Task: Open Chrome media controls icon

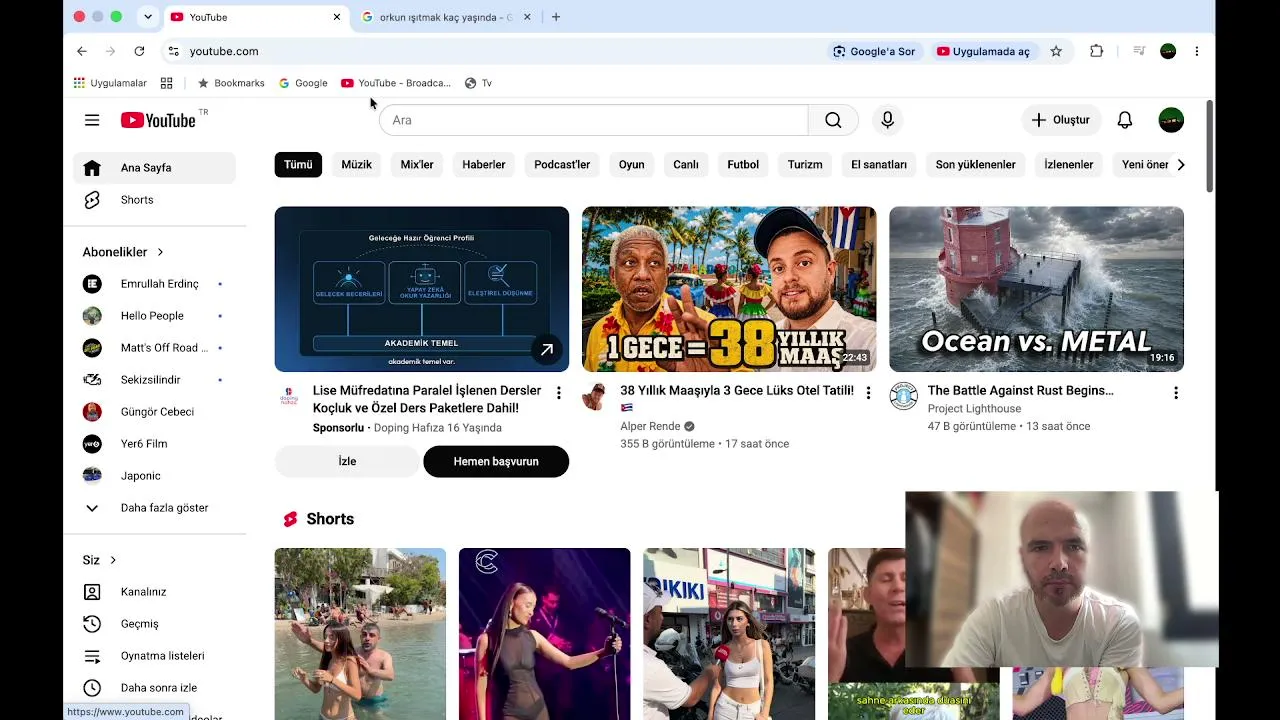Action: (x=1138, y=51)
